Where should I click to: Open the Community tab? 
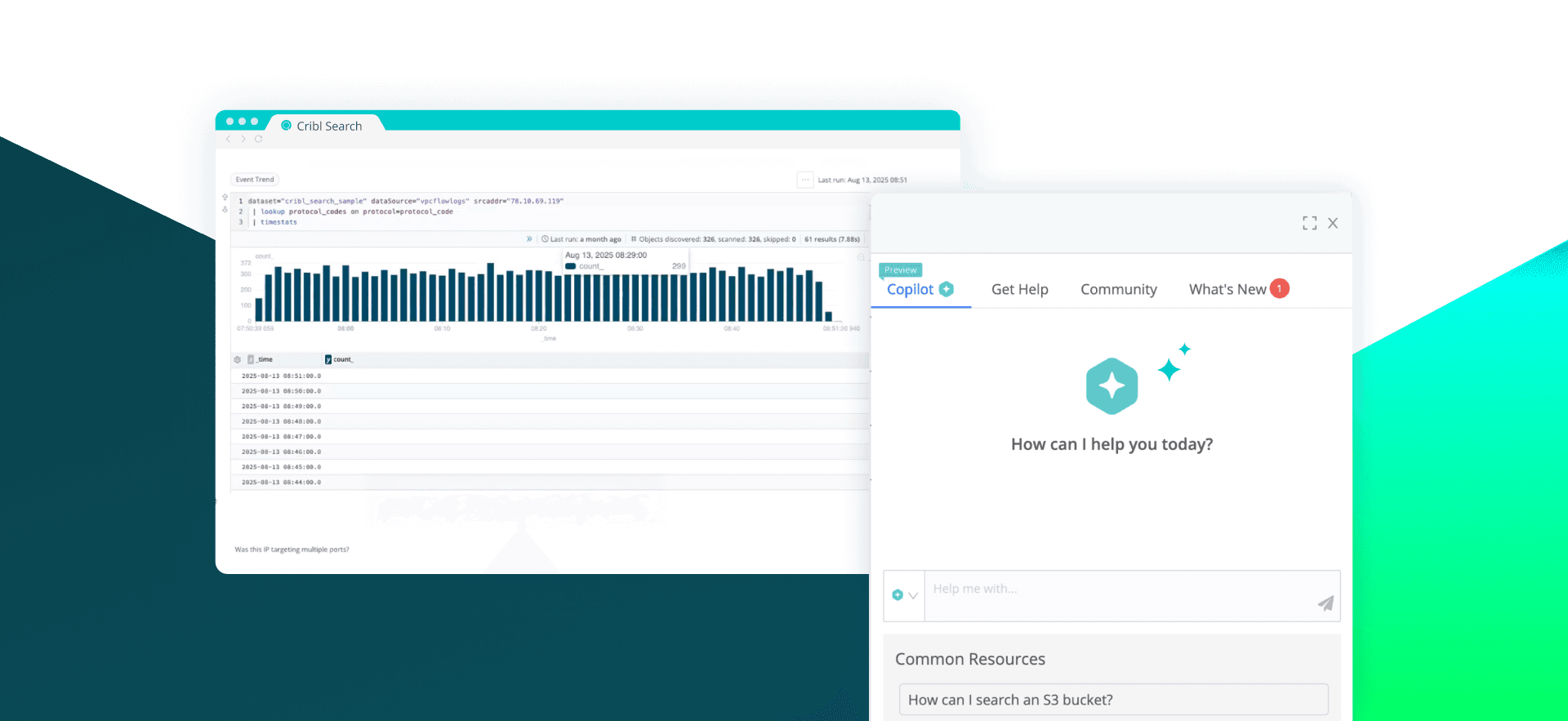[x=1119, y=289]
